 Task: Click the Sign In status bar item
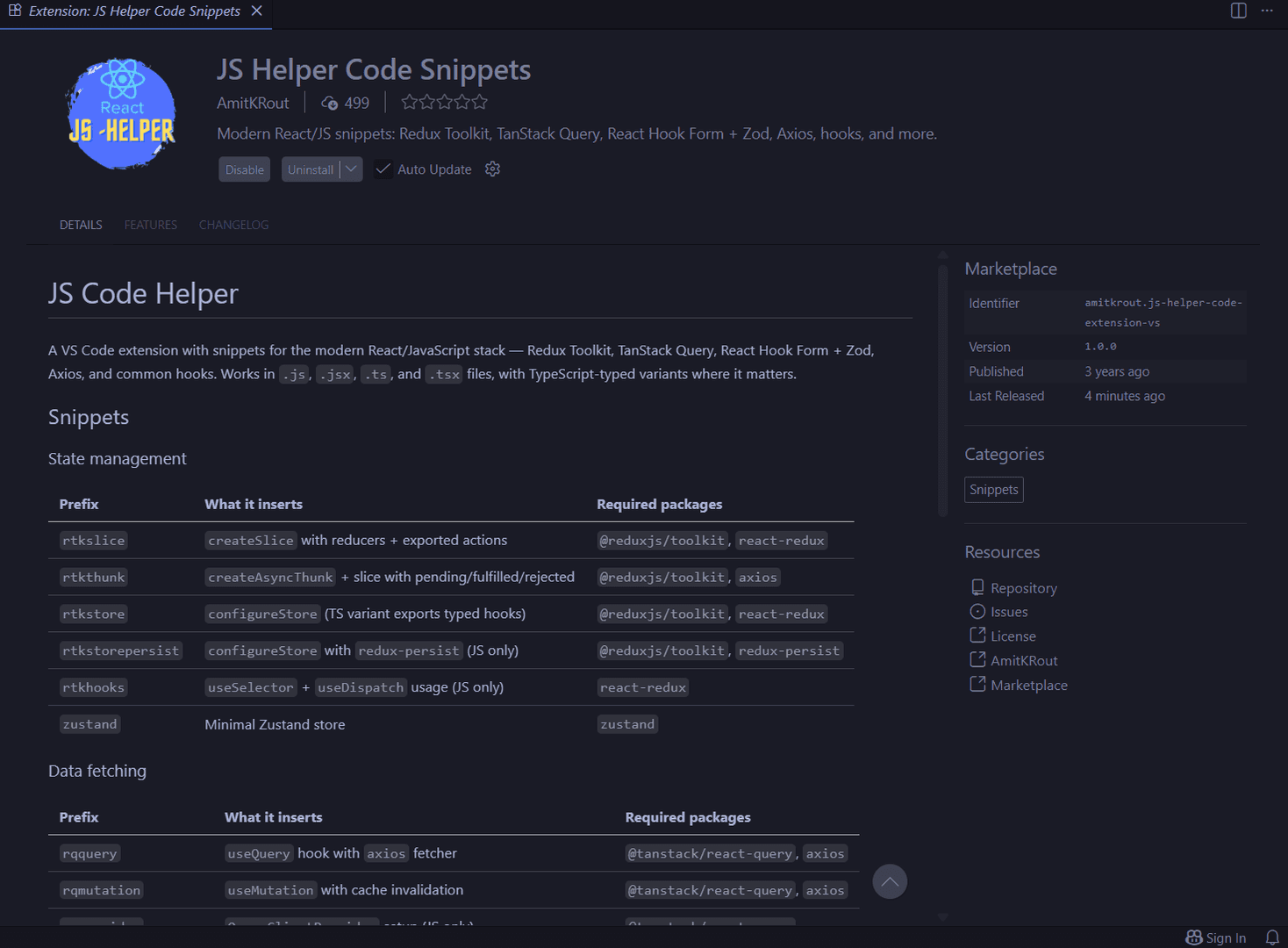tap(1215, 937)
